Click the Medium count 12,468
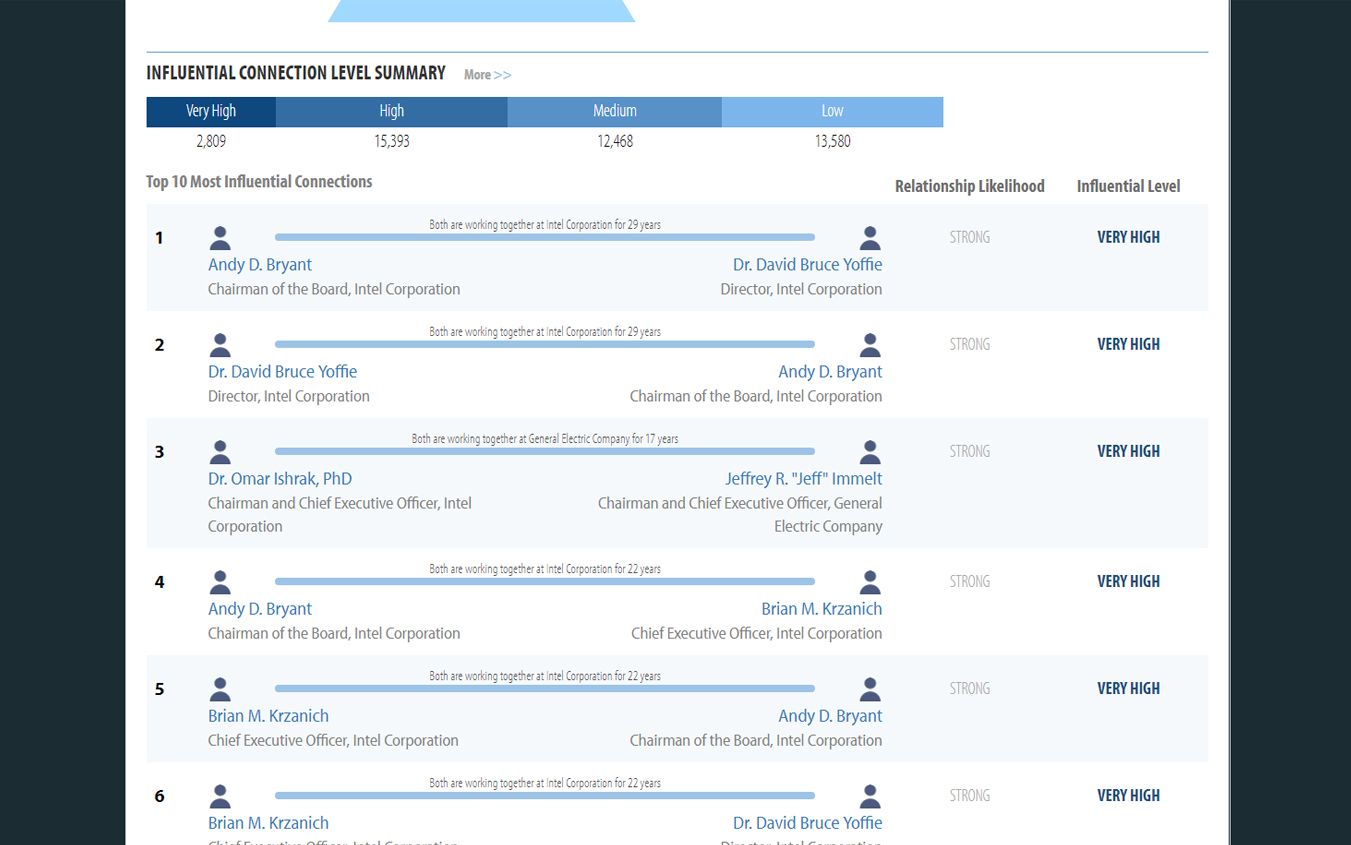1351x845 pixels. coord(615,141)
